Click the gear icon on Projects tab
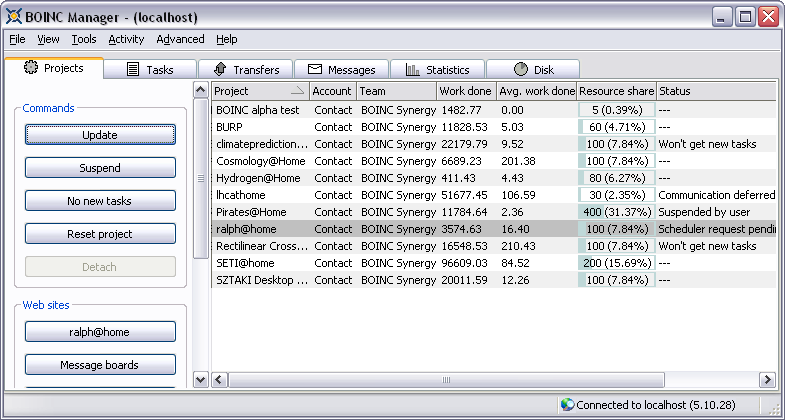The height and width of the screenshot is (420, 785). tap(31, 67)
